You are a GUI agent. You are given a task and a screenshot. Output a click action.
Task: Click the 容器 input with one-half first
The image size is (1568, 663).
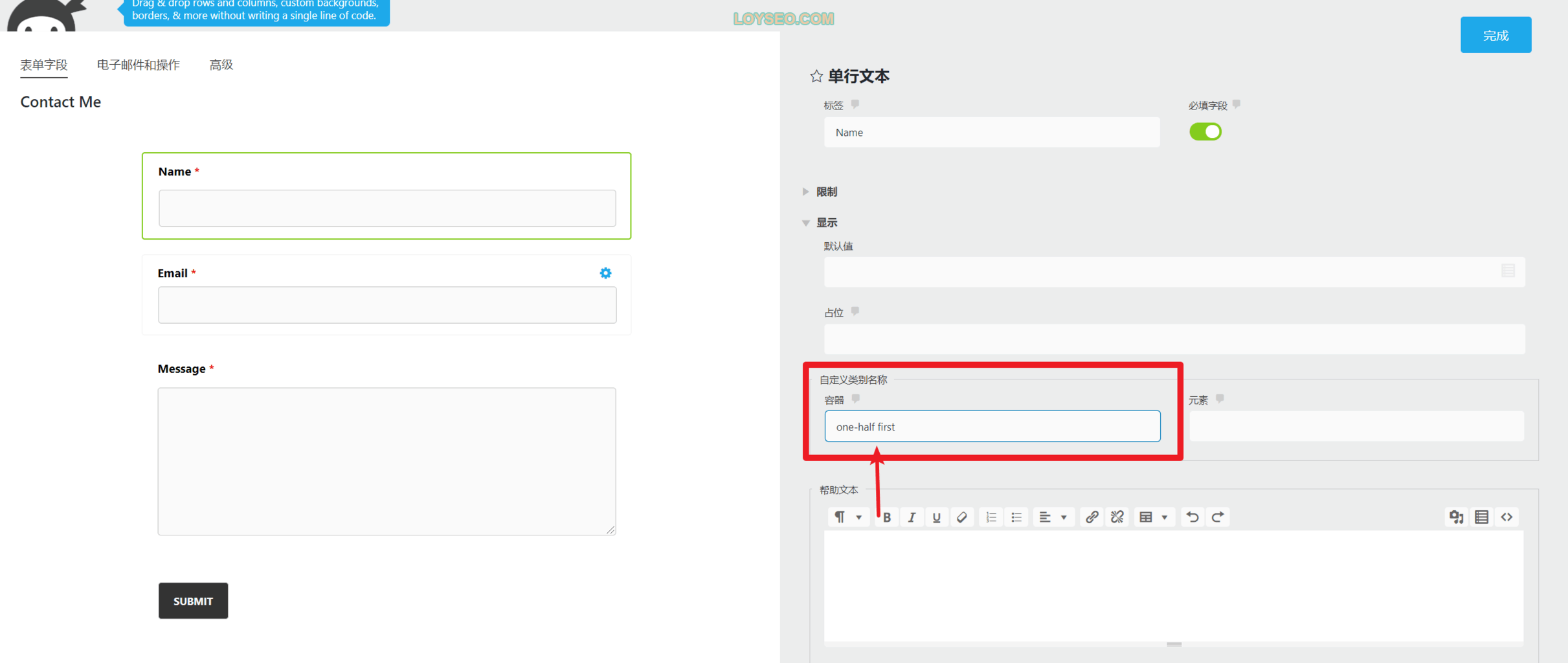[992, 426]
